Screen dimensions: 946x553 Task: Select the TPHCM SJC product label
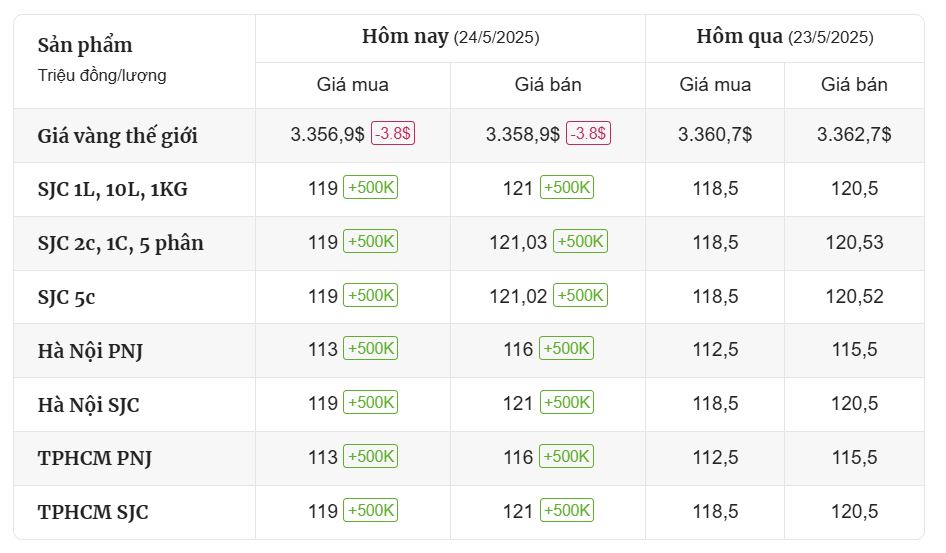tap(93, 512)
